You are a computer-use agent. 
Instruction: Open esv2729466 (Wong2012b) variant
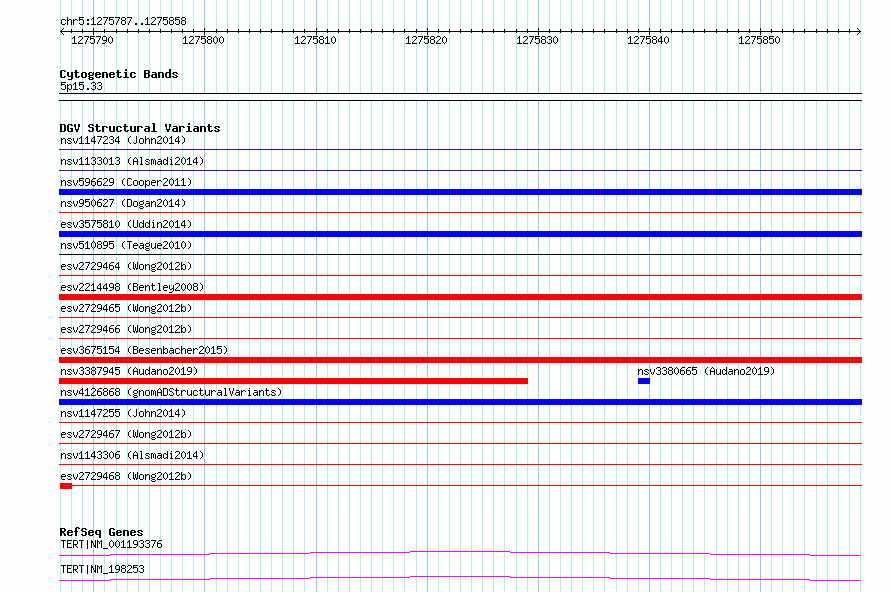(126, 329)
